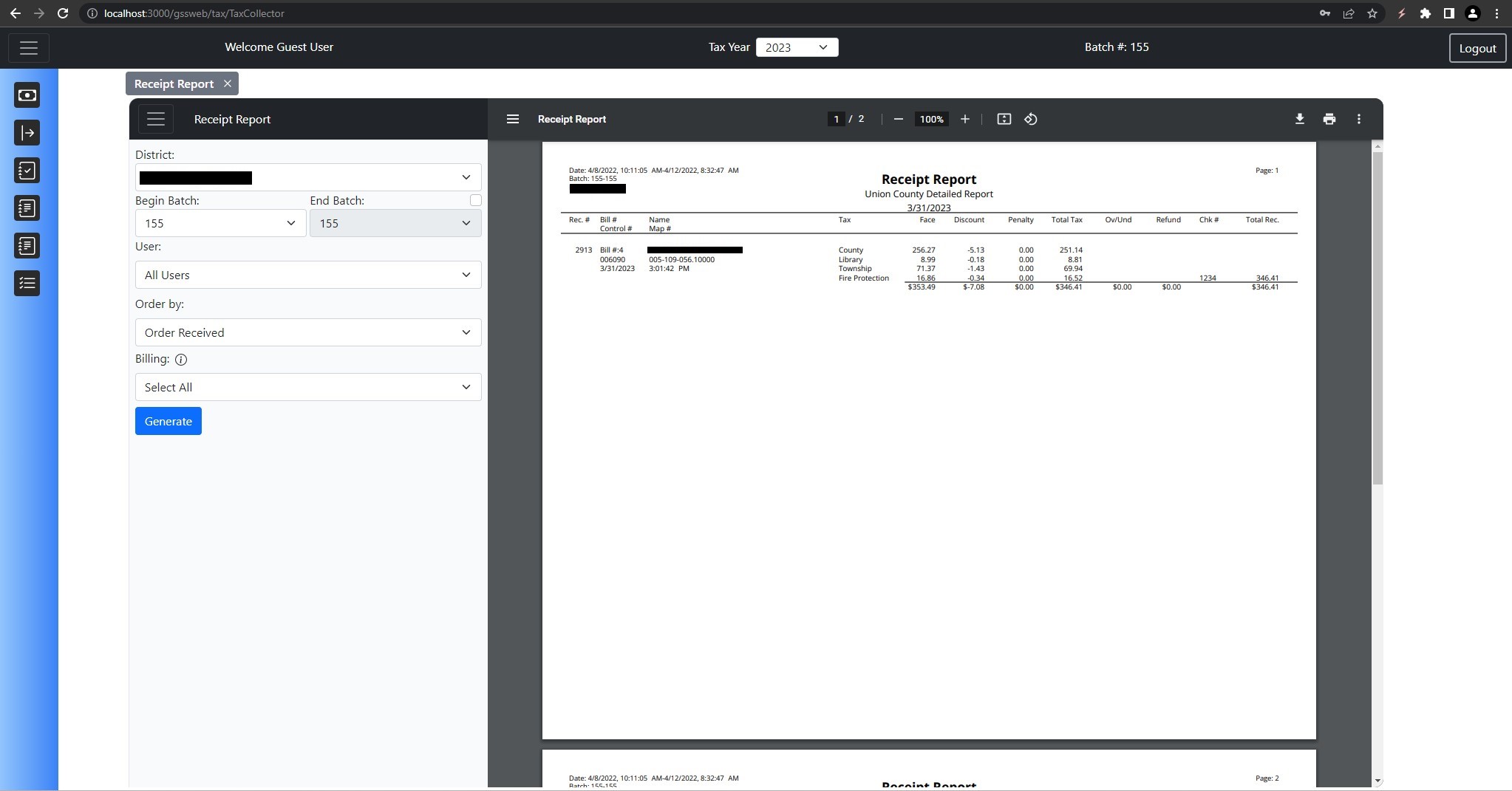Download the Receipt Report PDF
The image size is (1512, 791).
tap(1300, 119)
